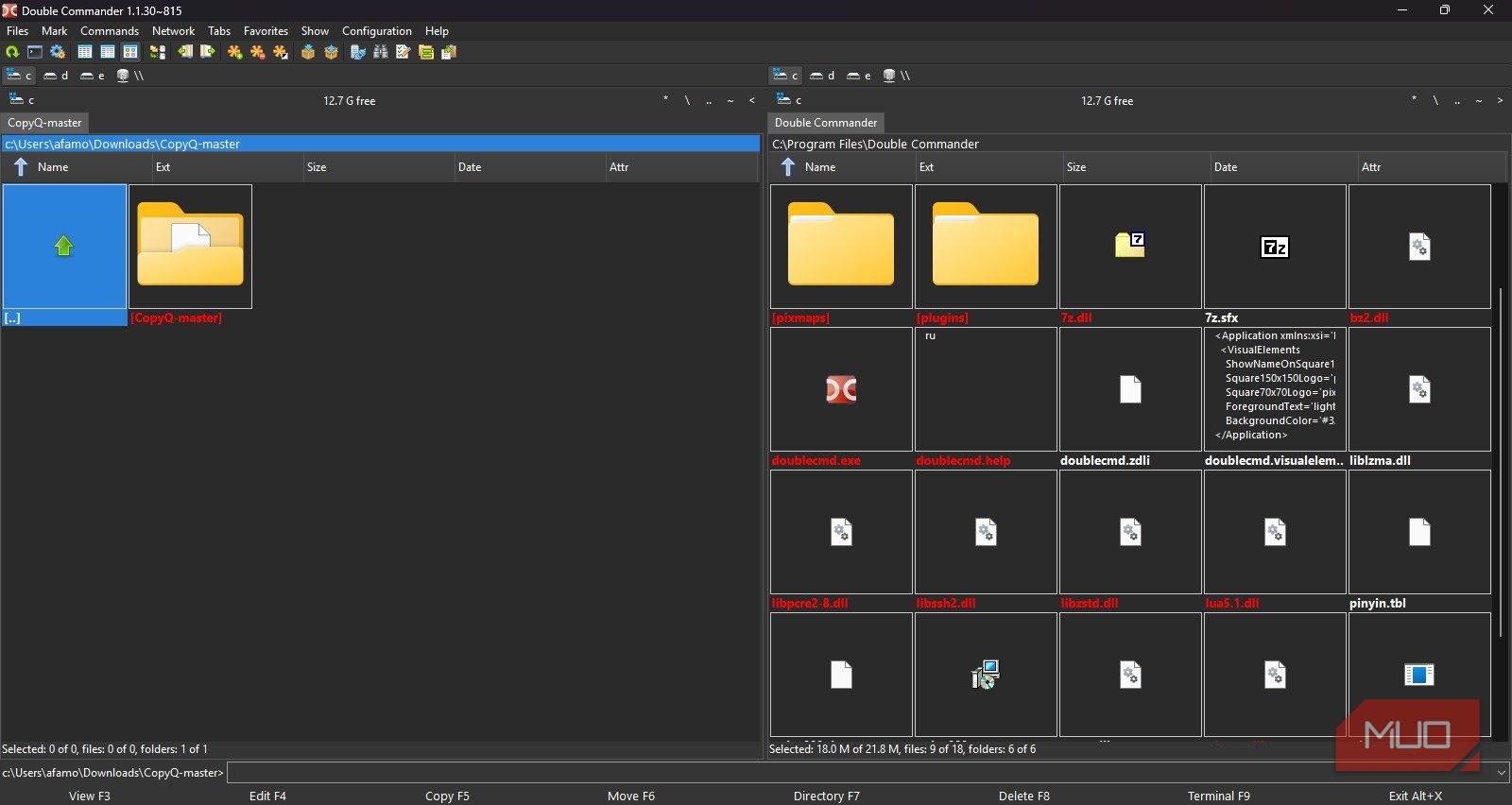Image resolution: width=1512 pixels, height=805 pixels.
Task: Click the left-arrow panel toolbar icon
Action: pyautogui.click(x=185, y=52)
